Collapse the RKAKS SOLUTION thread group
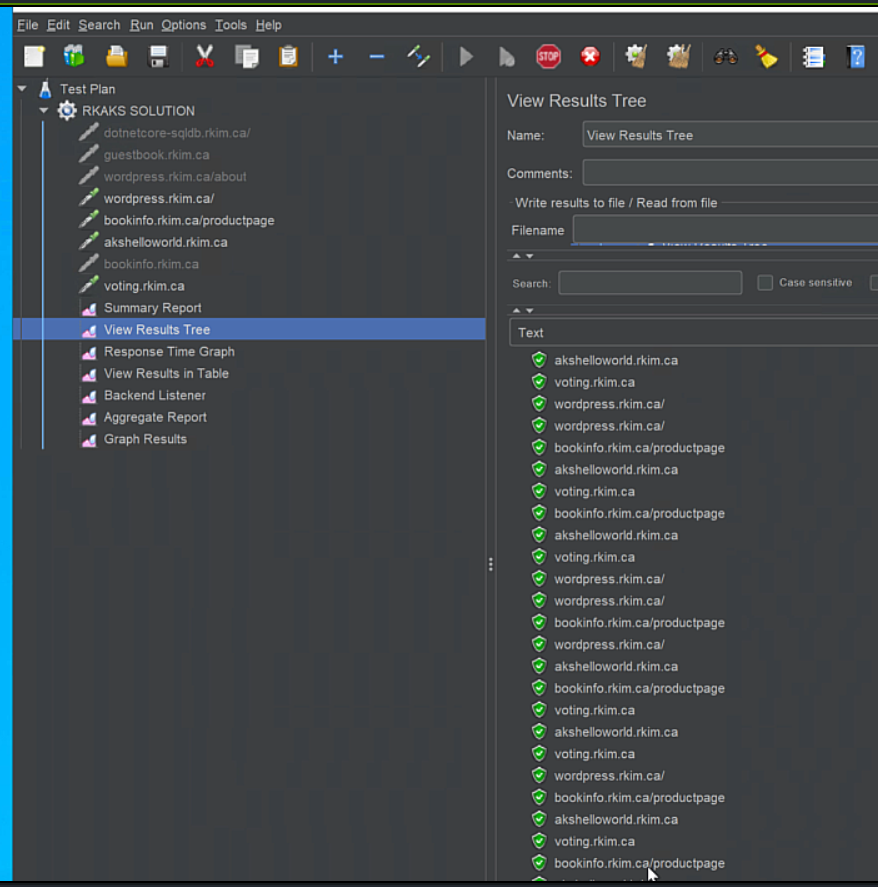This screenshot has width=878, height=887. click(x=44, y=111)
